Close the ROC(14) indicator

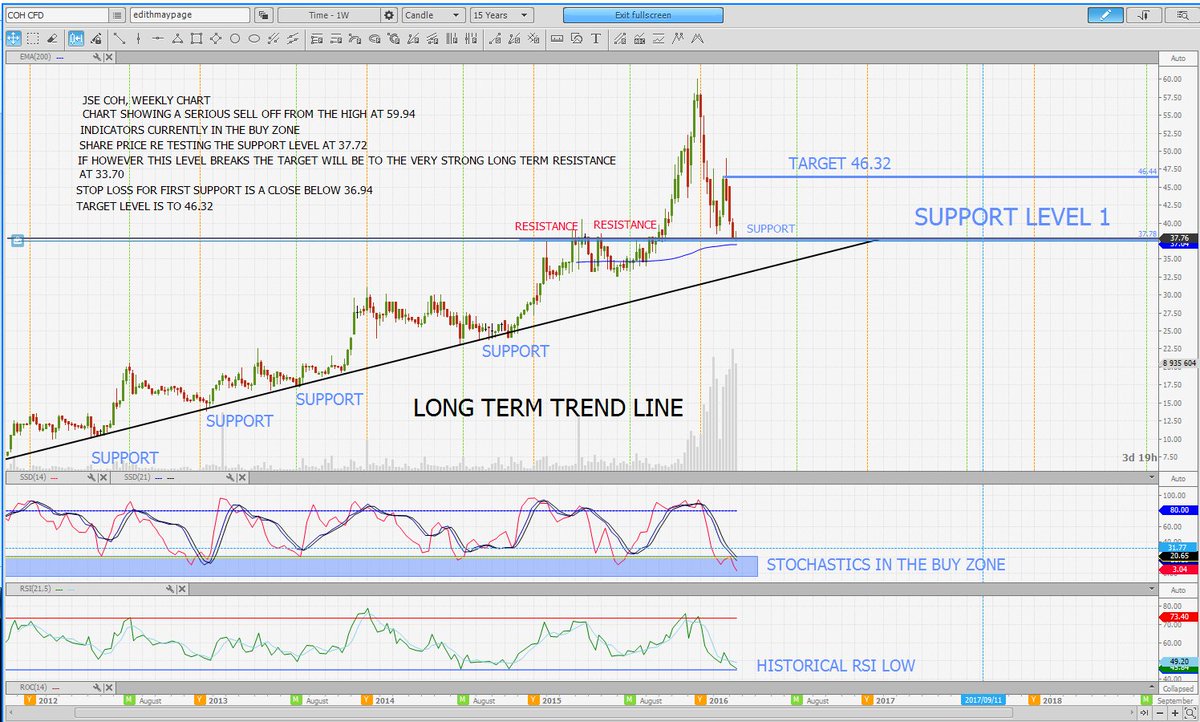[x=109, y=688]
